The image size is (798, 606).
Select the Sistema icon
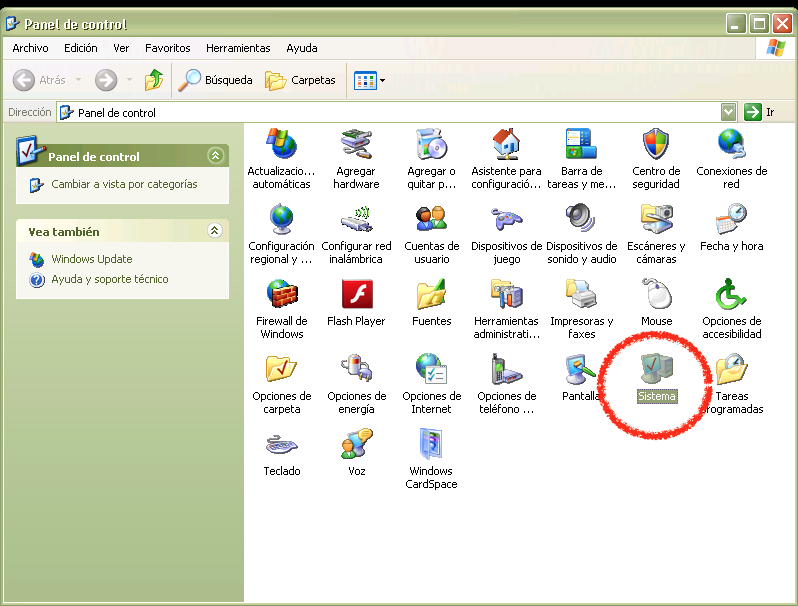pyautogui.click(x=656, y=369)
